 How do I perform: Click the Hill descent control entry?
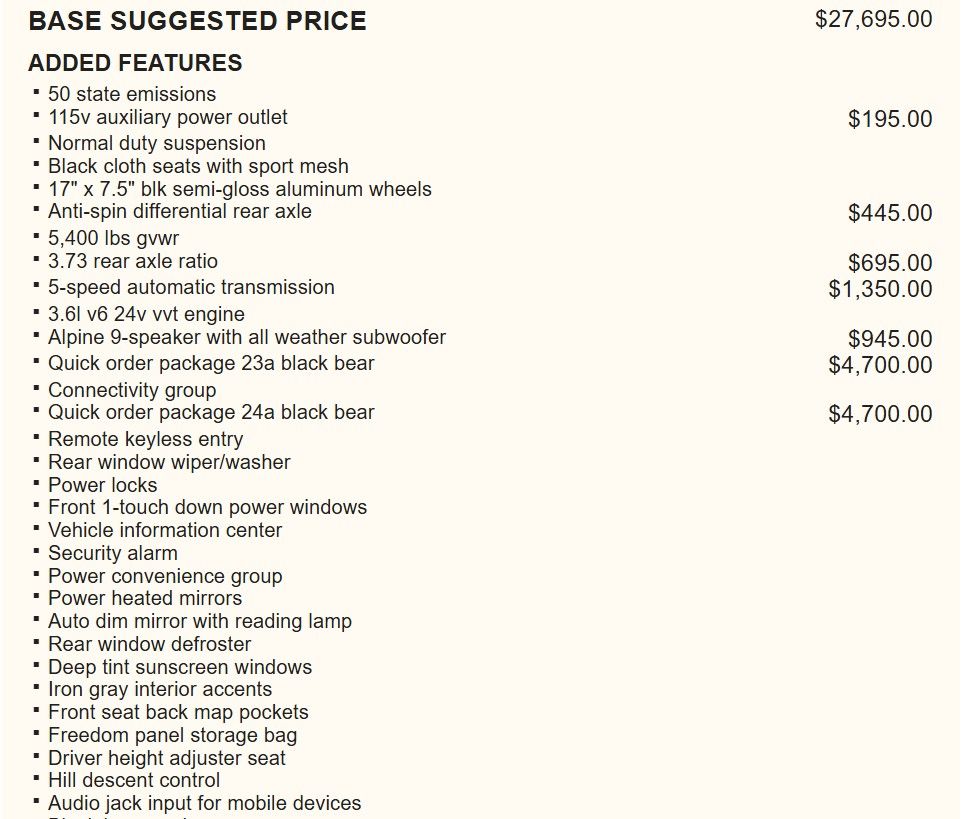134,780
